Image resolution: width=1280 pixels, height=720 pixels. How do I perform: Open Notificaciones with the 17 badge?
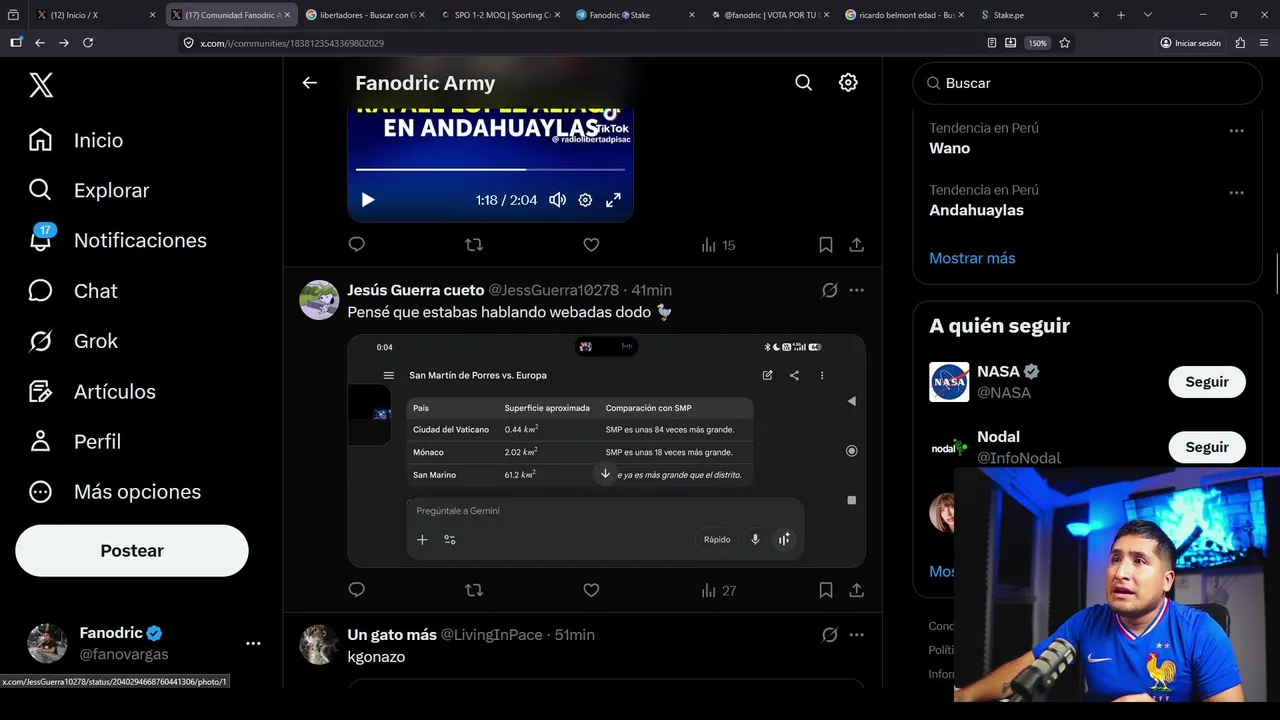pyautogui.click(x=117, y=240)
